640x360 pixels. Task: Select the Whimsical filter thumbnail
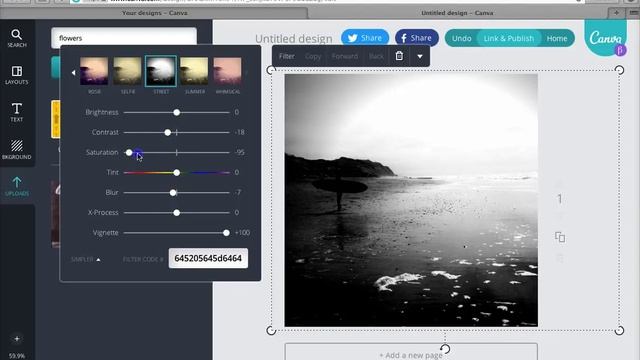click(227, 71)
